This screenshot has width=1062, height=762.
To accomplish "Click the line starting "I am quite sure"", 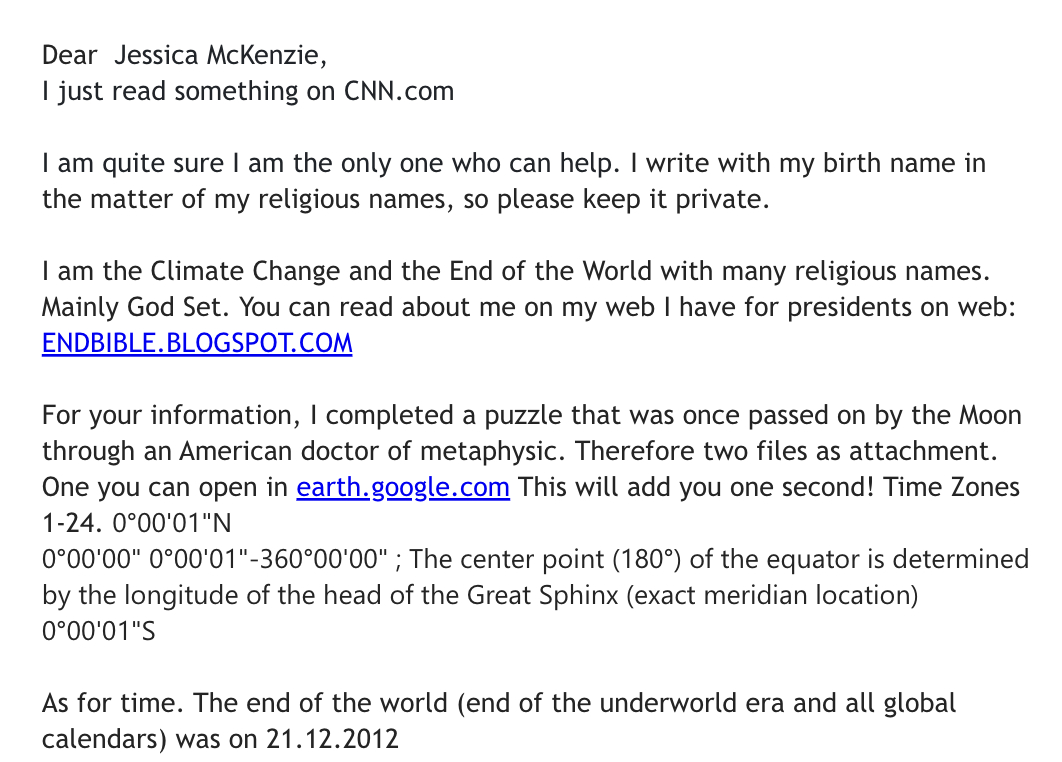I will coord(513,163).
